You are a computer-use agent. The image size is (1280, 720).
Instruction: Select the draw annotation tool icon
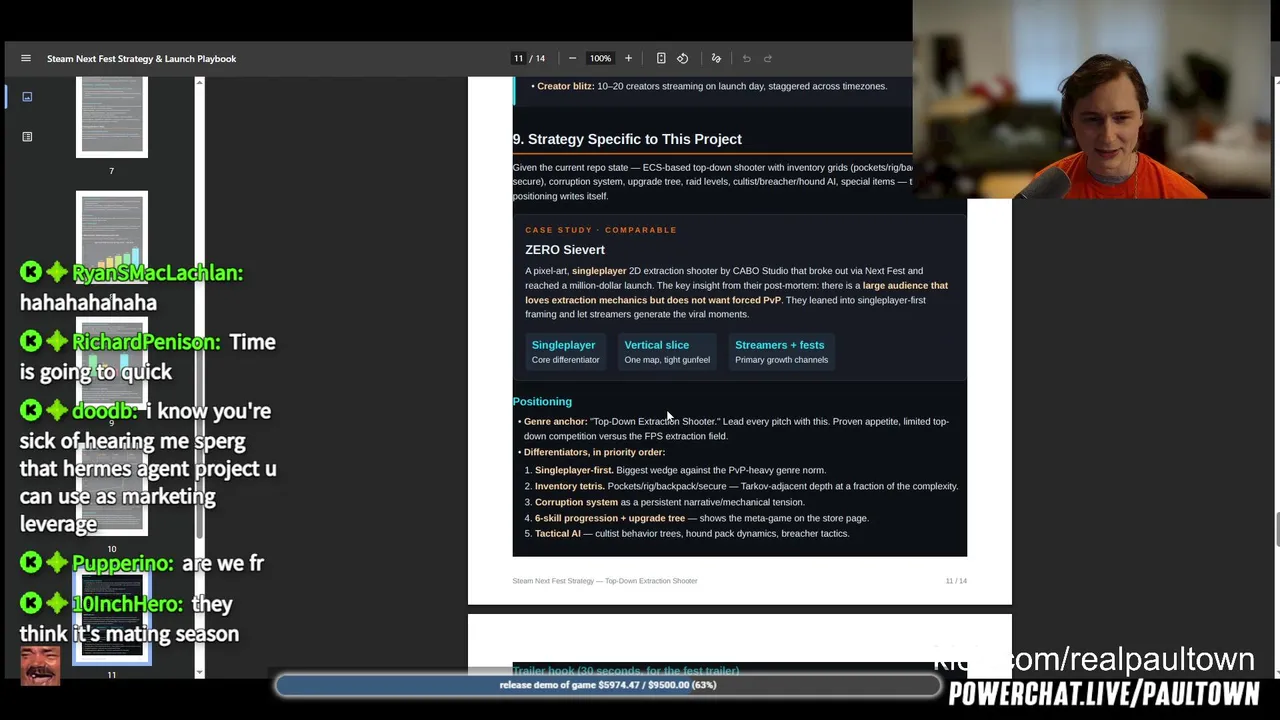click(x=716, y=58)
